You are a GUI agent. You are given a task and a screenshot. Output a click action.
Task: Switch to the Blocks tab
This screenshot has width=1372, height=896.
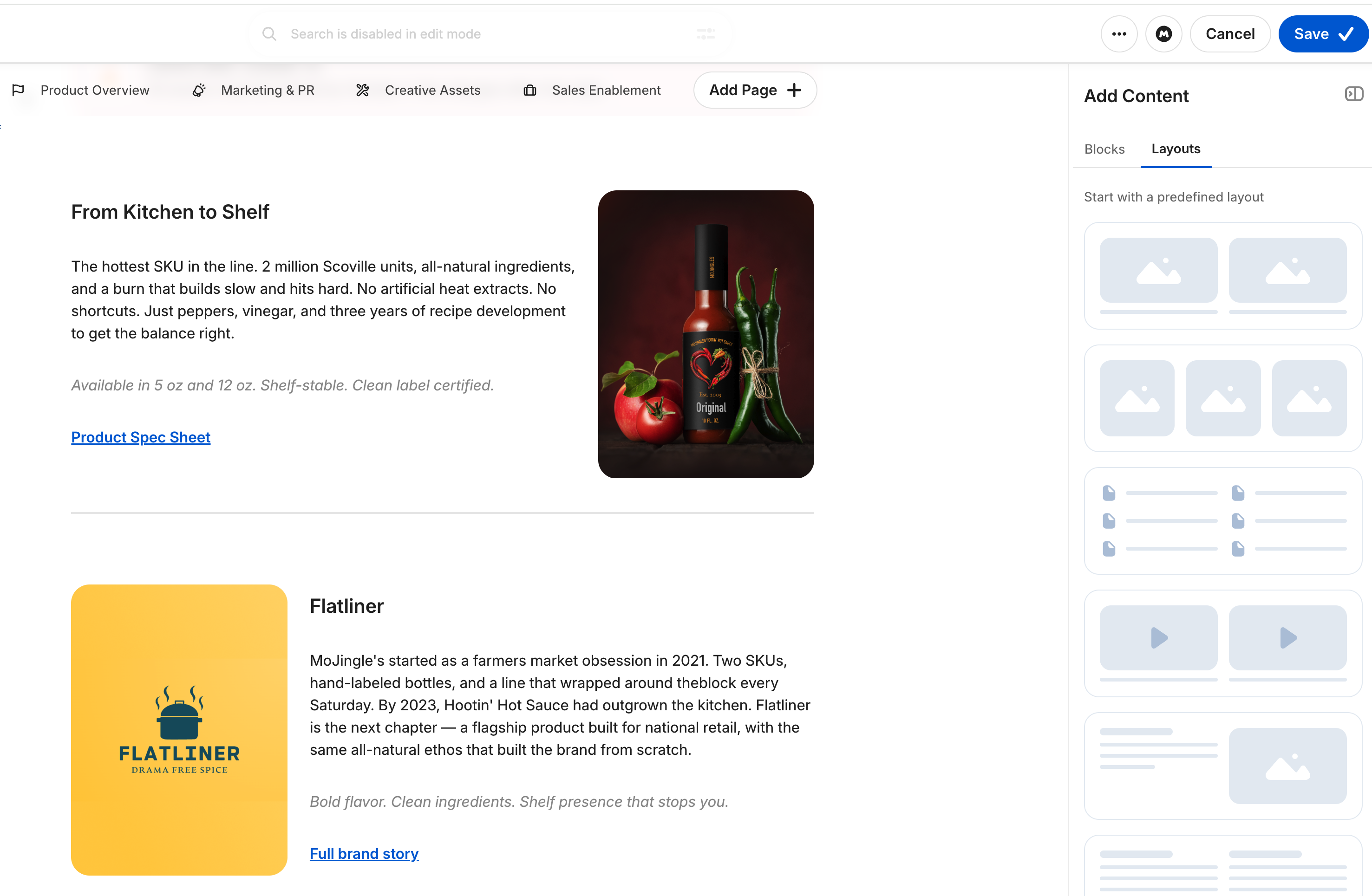click(1104, 149)
